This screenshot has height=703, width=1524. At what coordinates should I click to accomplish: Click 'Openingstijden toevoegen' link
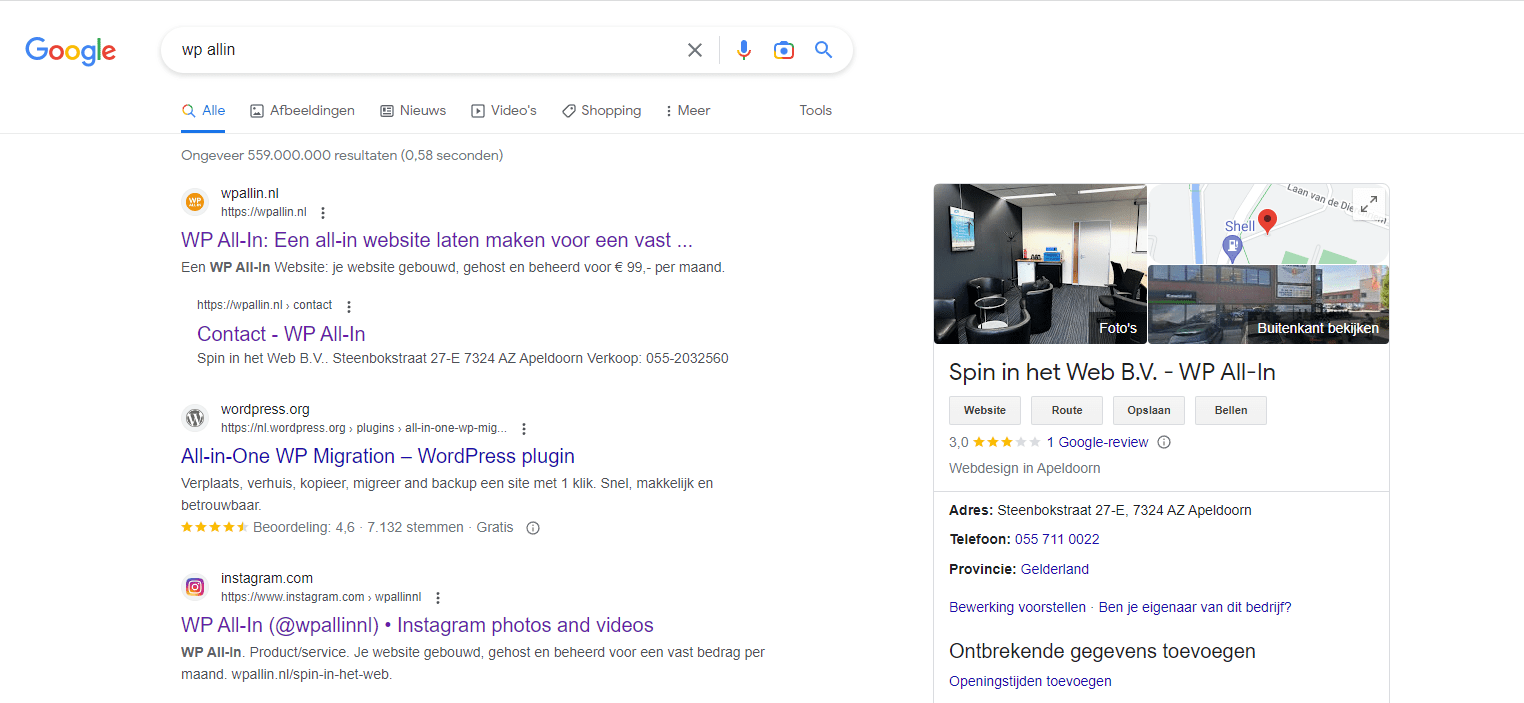(1030, 681)
